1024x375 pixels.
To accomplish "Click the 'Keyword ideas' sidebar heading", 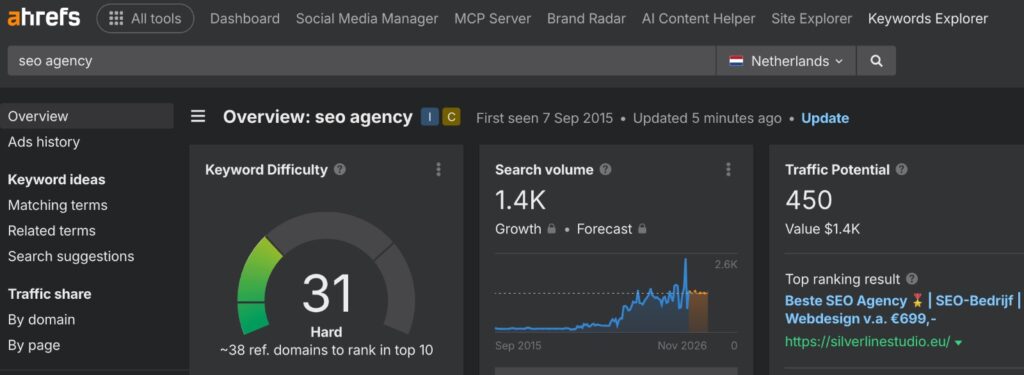I will click(56, 180).
